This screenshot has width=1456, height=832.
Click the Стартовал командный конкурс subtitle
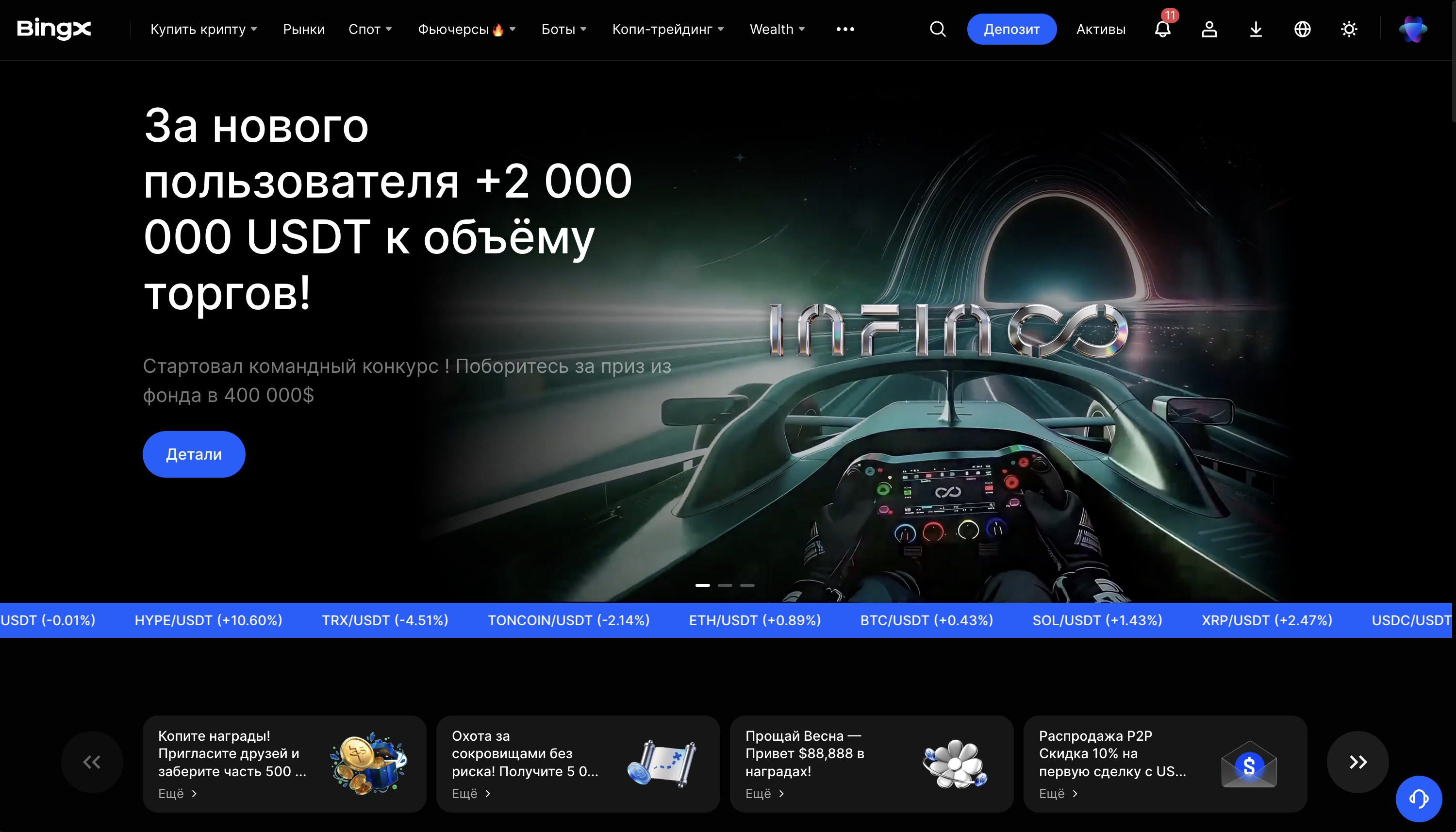[407, 381]
